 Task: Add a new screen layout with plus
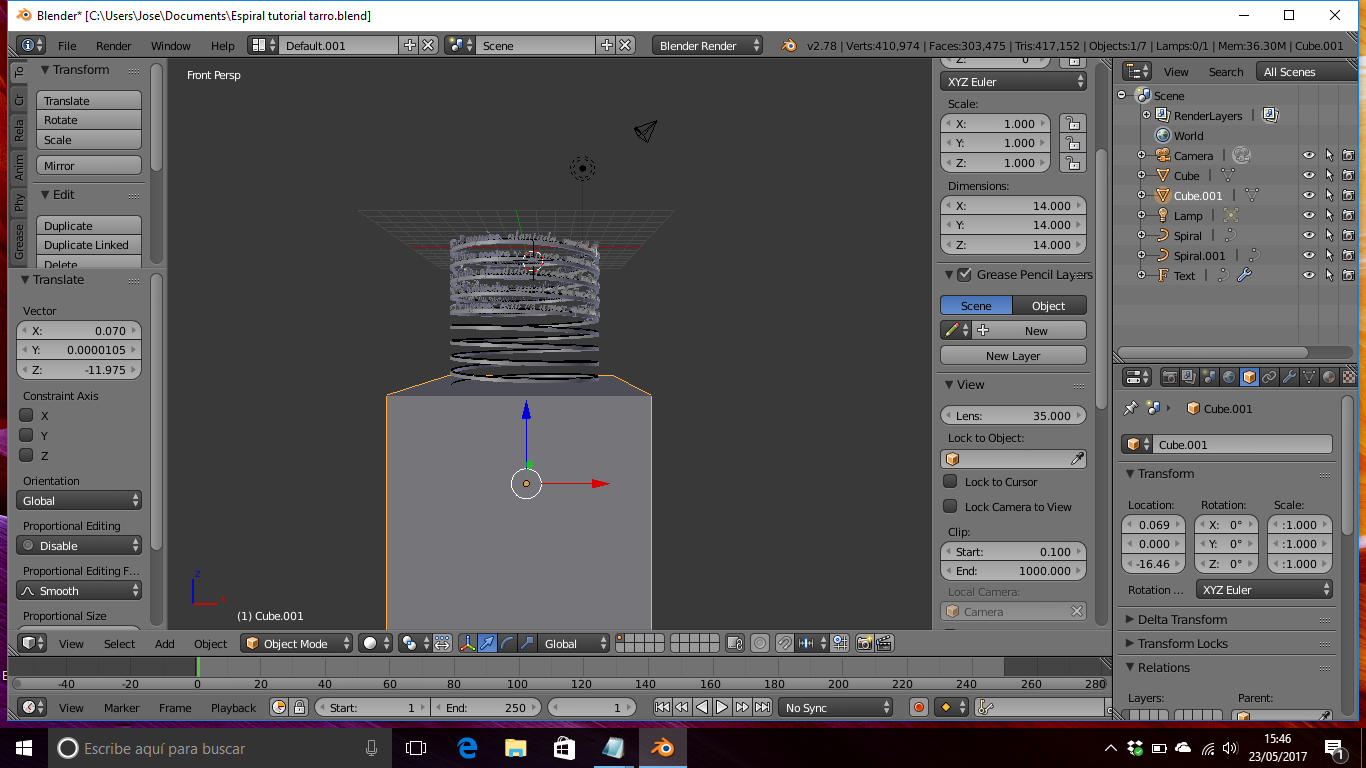click(x=409, y=45)
